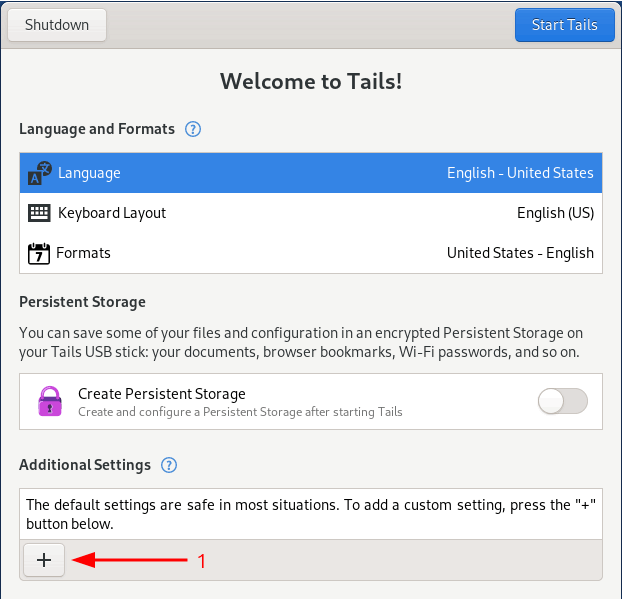The height and width of the screenshot is (601, 623).
Task: Enable the Create Persistent Storage switch
Action: 562,402
